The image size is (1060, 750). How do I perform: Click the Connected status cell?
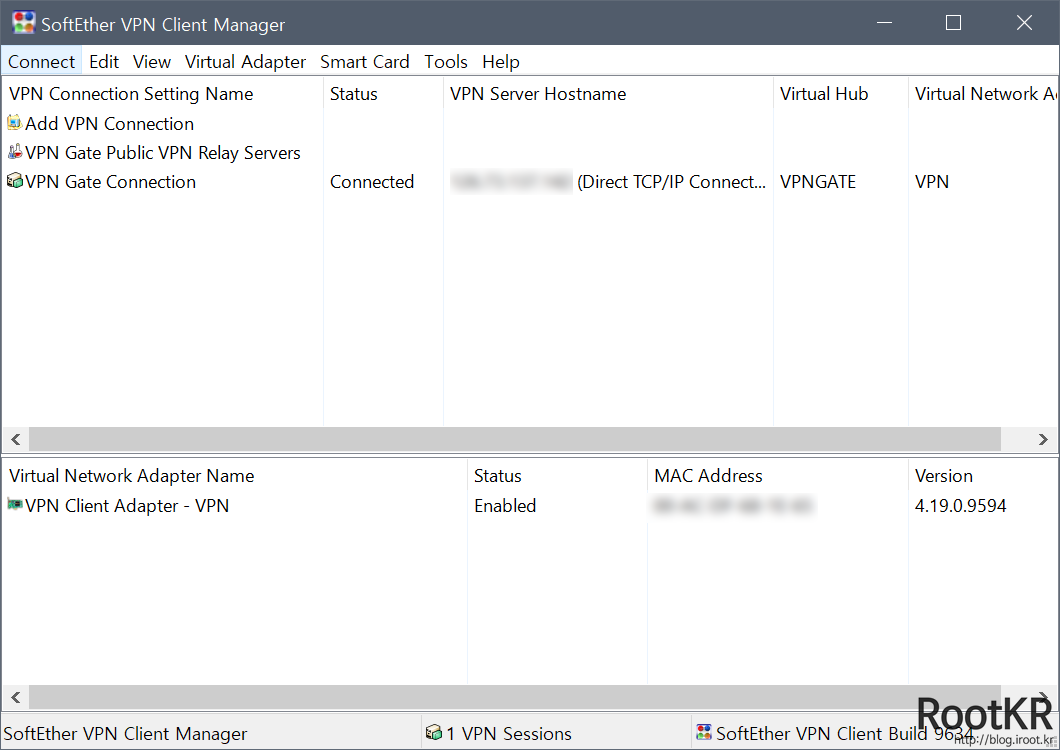[372, 182]
